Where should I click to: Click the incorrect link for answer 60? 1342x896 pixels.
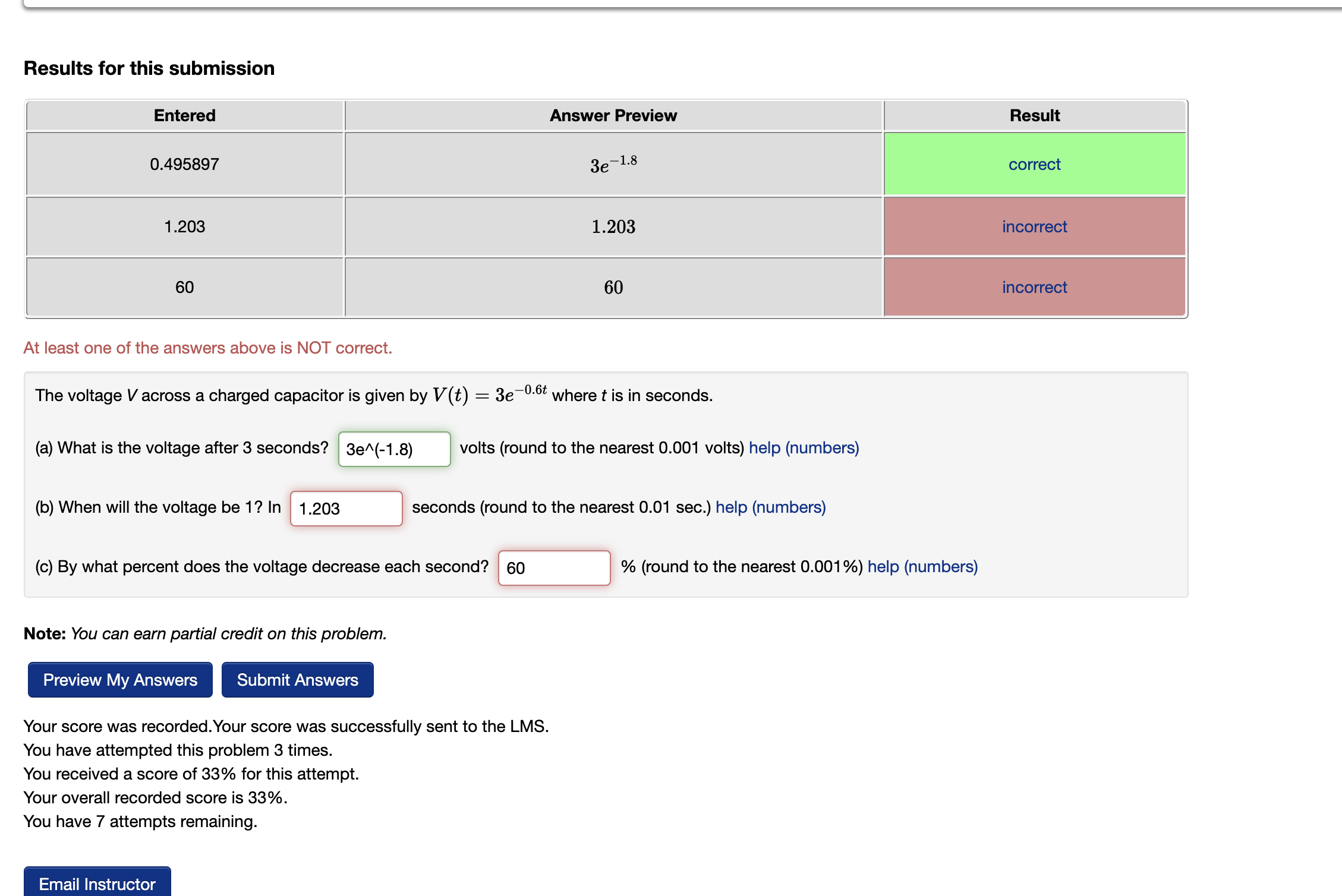click(x=1034, y=287)
